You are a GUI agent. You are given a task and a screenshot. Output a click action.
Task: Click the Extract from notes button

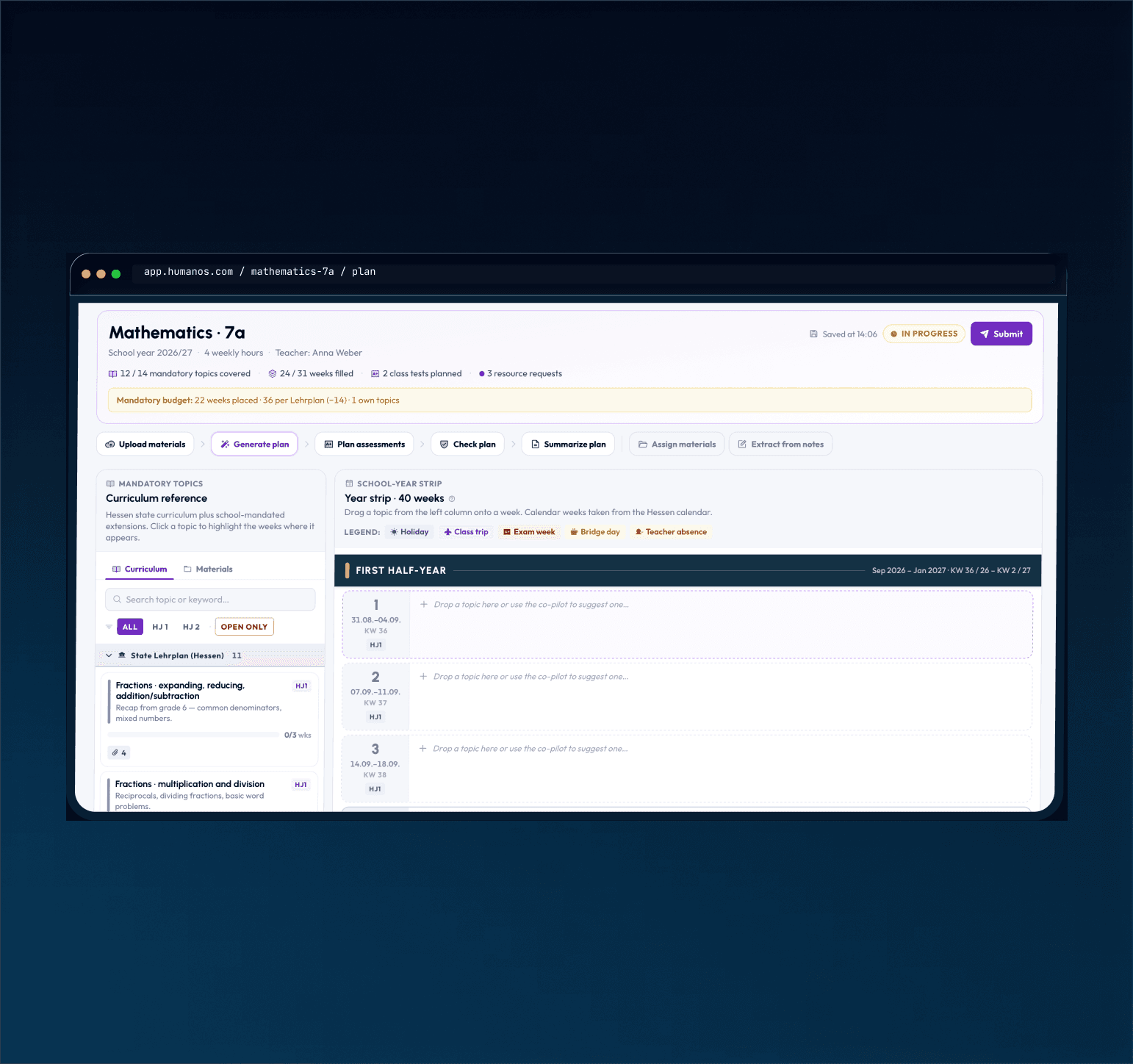(780, 444)
